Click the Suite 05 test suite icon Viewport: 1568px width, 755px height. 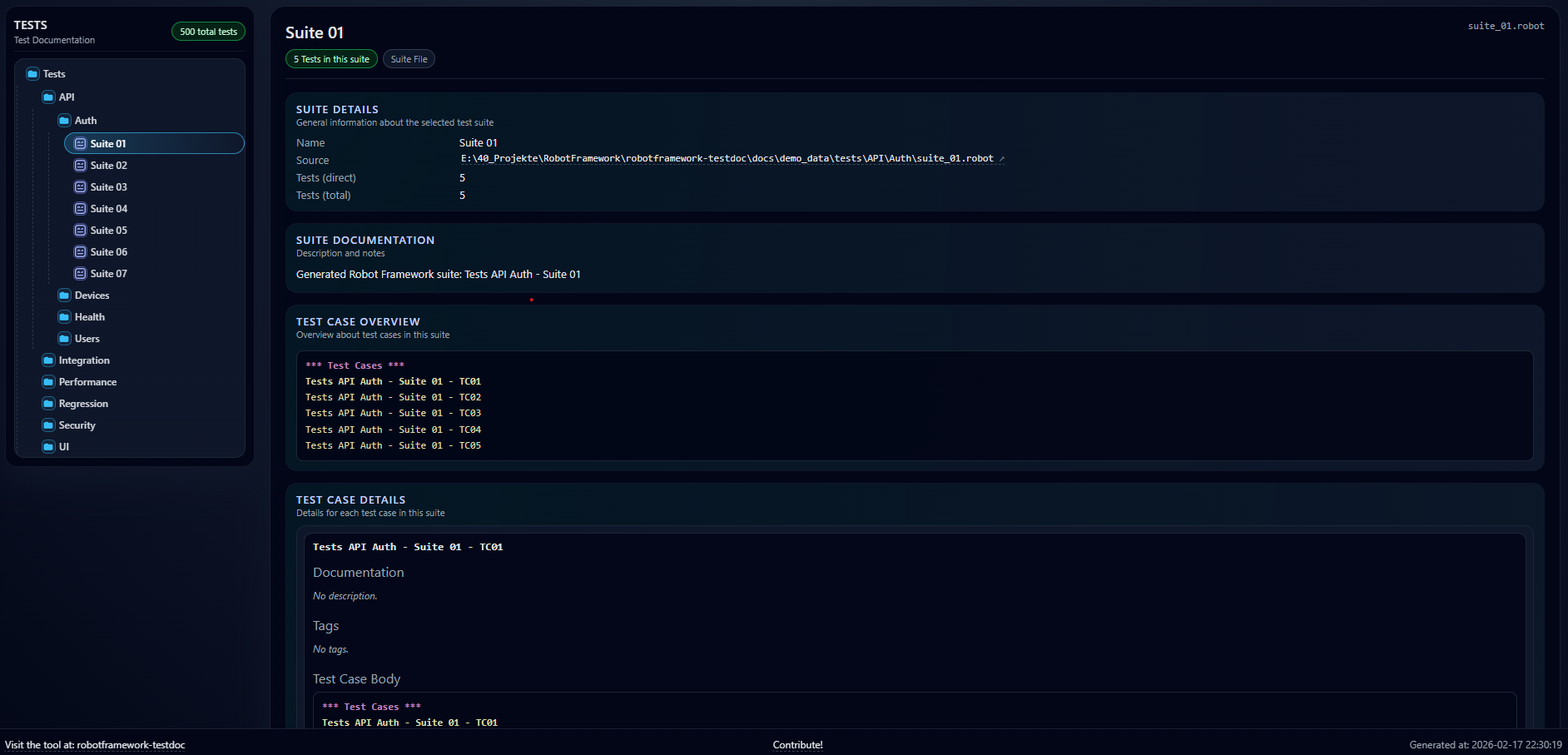pyautogui.click(x=80, y=230)
